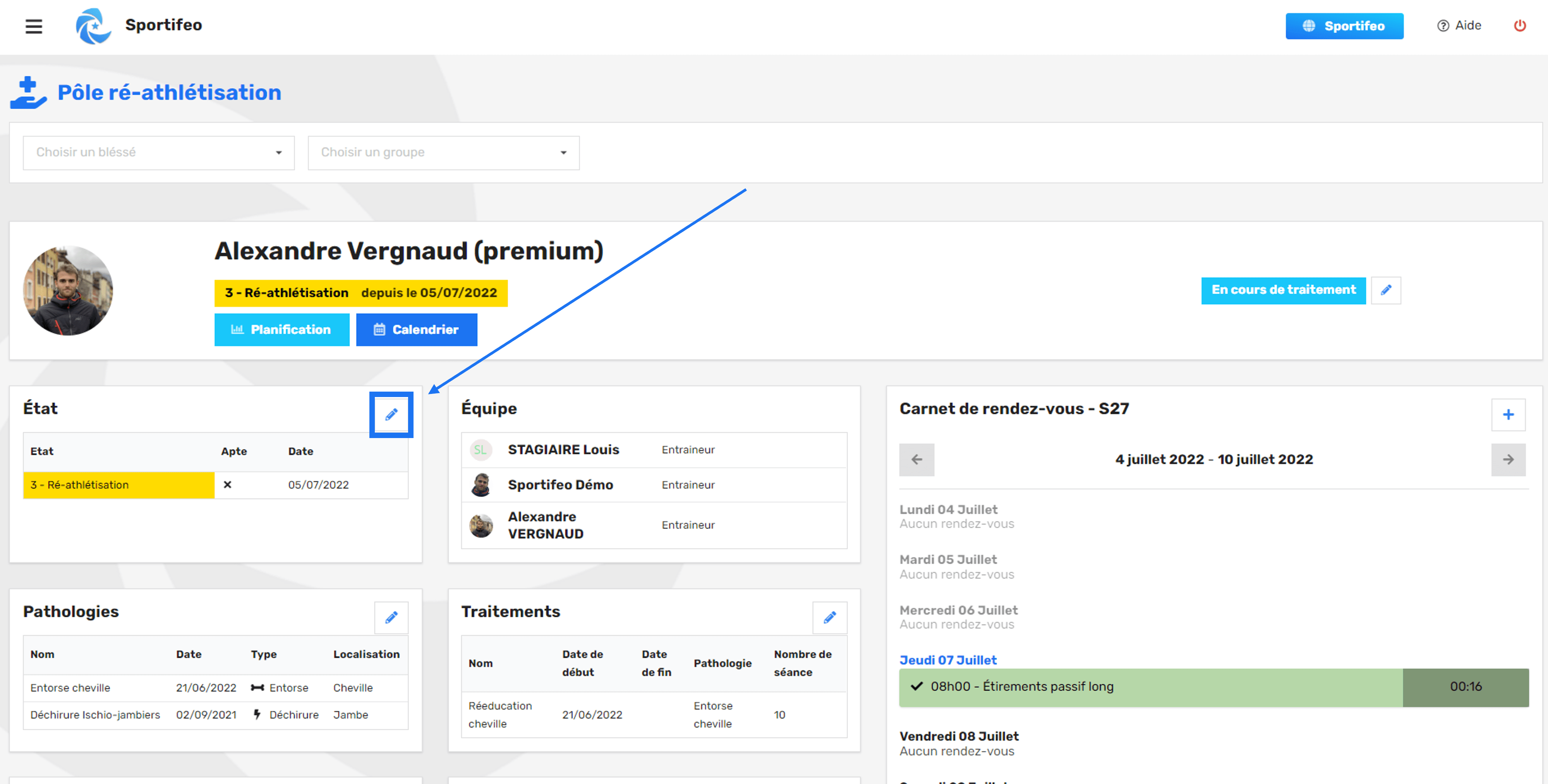Click Vendredi 08 Juillet day label
Viewport: 1548px width, 784px height.
point(958,736)
